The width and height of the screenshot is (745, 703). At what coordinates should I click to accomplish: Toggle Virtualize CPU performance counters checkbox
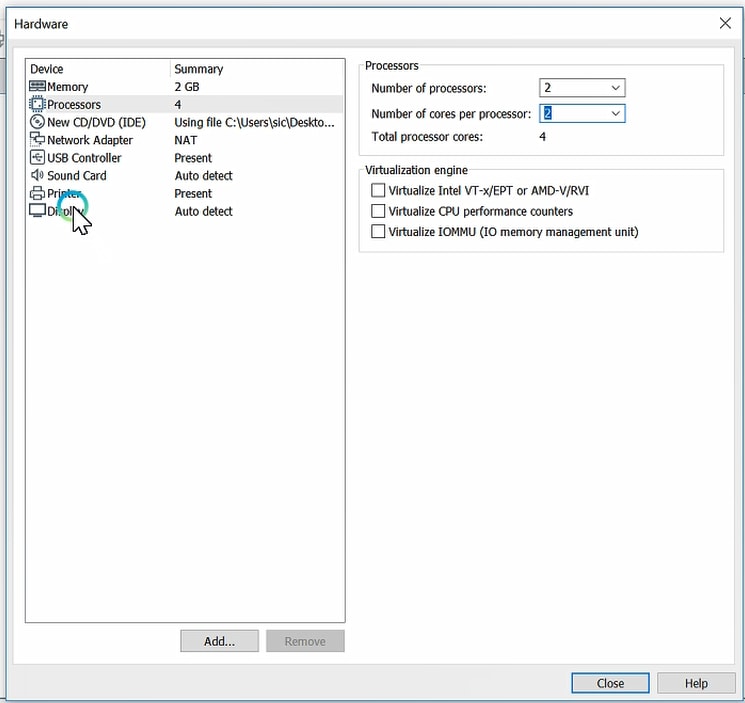[x=378, y=211]
